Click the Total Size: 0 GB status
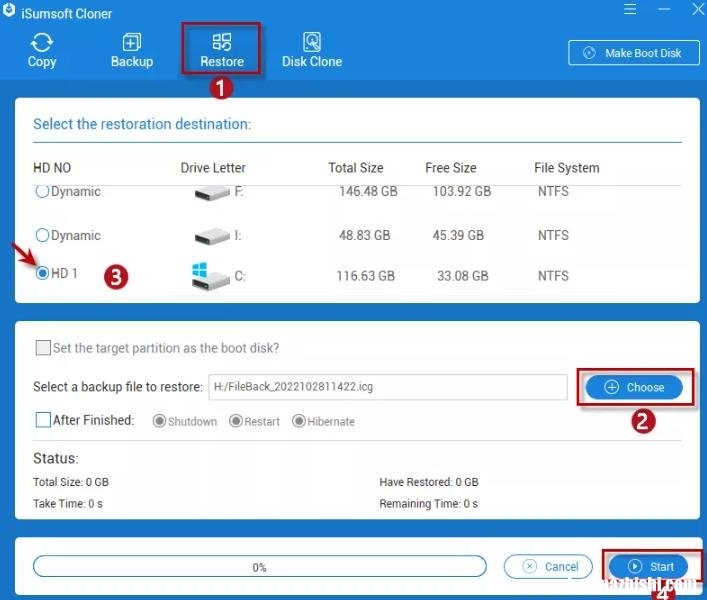The image size is (707, 600). [71, 482]
